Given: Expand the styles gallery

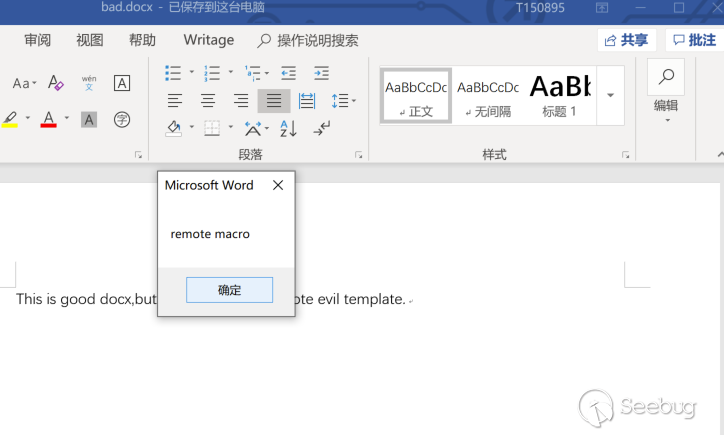Looking at the screenshot, I should [610, 95].
